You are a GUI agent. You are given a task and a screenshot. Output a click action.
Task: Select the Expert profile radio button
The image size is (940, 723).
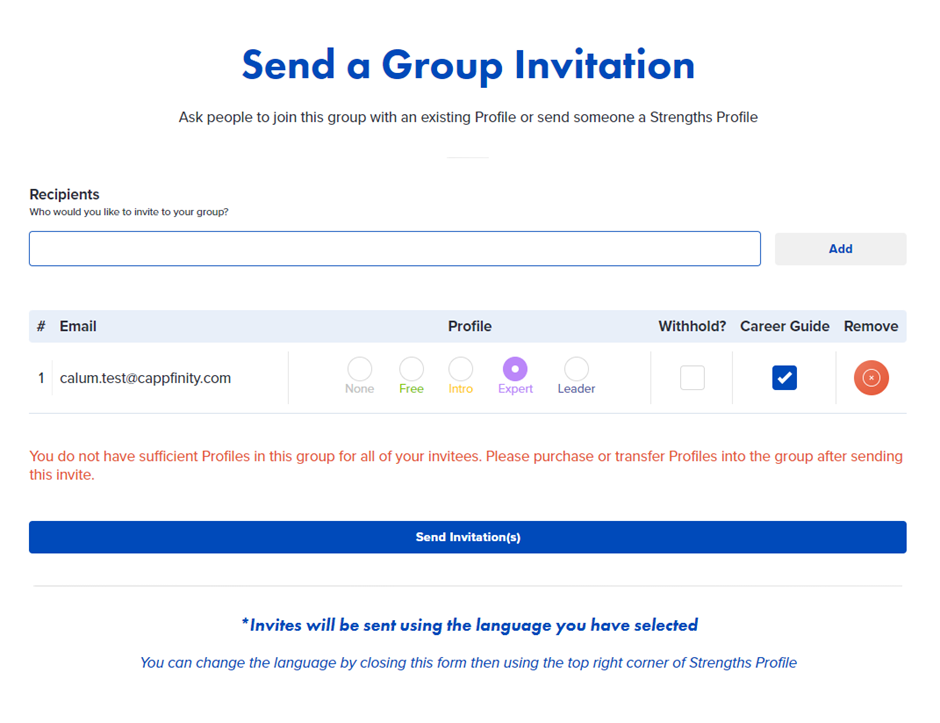click(515, 369)
